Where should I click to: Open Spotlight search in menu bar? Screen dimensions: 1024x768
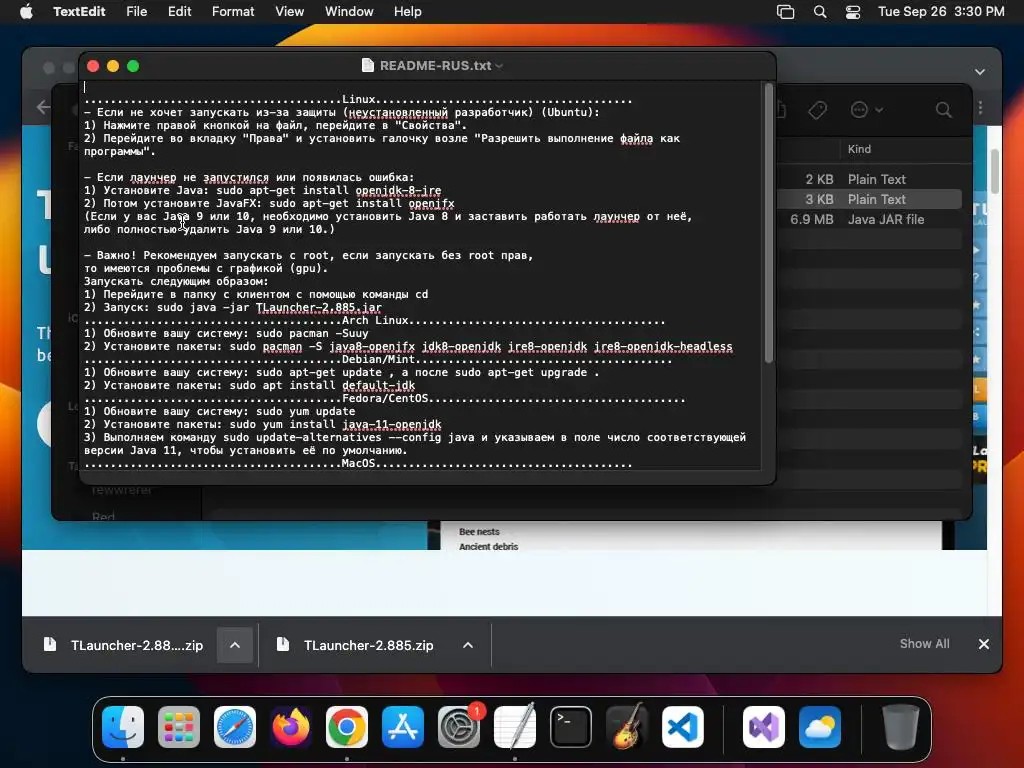coord(820,12)
